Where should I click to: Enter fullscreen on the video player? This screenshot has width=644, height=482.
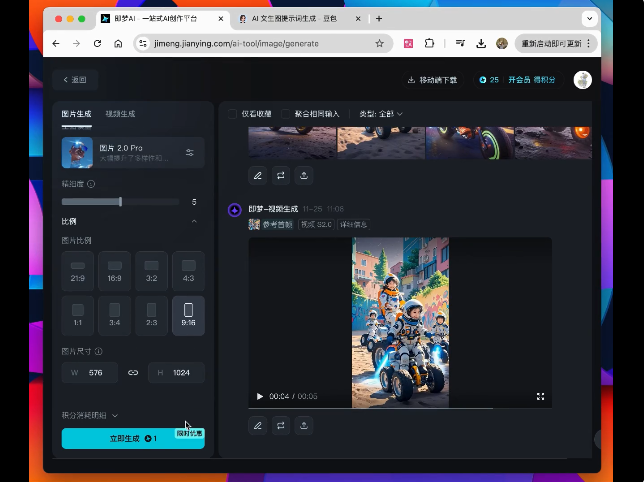pyautogui.click(x=540, y=396)
